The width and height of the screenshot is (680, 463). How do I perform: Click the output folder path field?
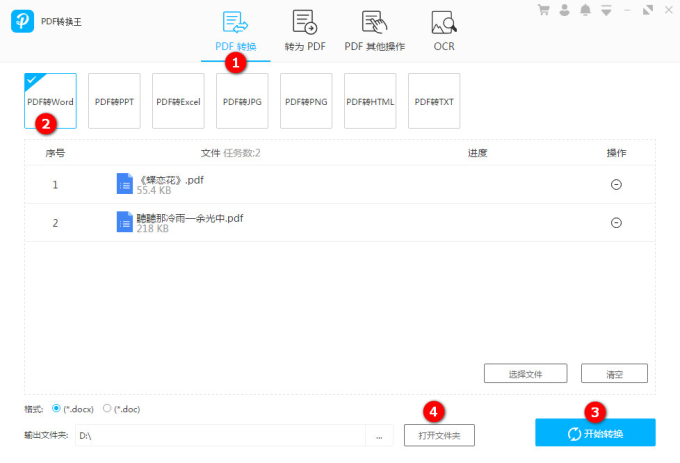click(x=220, y=436)
